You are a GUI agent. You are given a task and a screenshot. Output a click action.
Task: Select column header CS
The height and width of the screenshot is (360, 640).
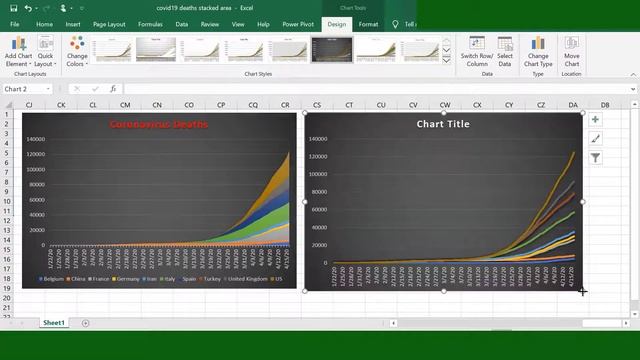(317, 105)
